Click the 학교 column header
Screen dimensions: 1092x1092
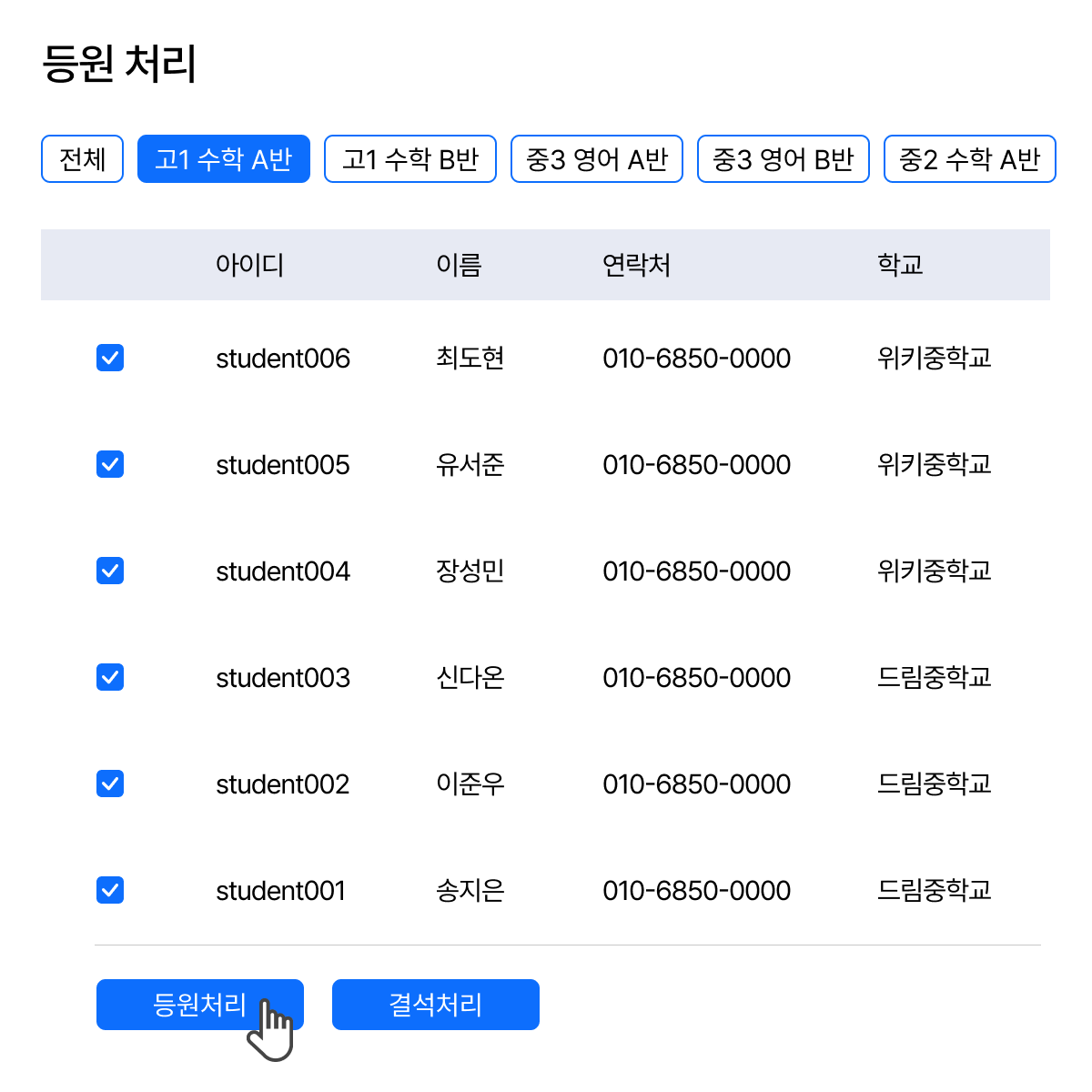pos(900,265)
